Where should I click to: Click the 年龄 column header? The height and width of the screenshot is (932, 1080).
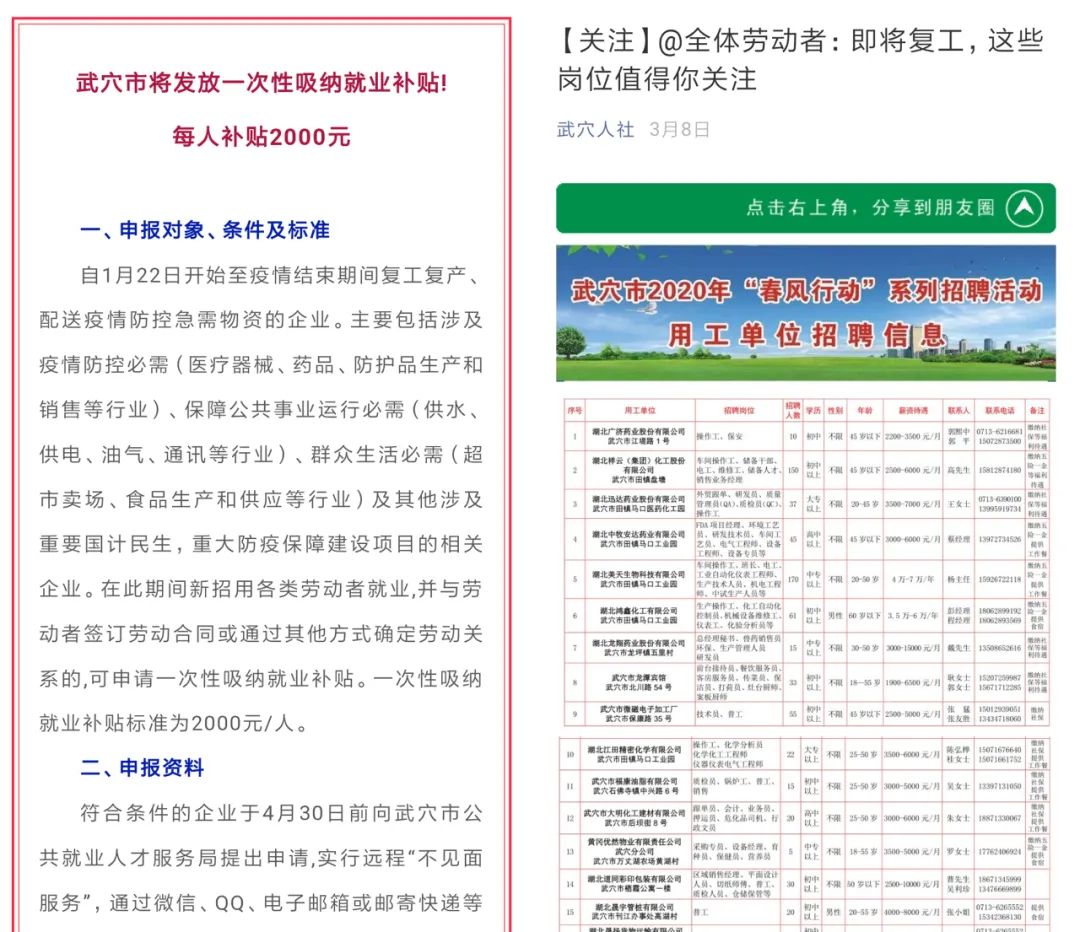[x=864, y=411]
